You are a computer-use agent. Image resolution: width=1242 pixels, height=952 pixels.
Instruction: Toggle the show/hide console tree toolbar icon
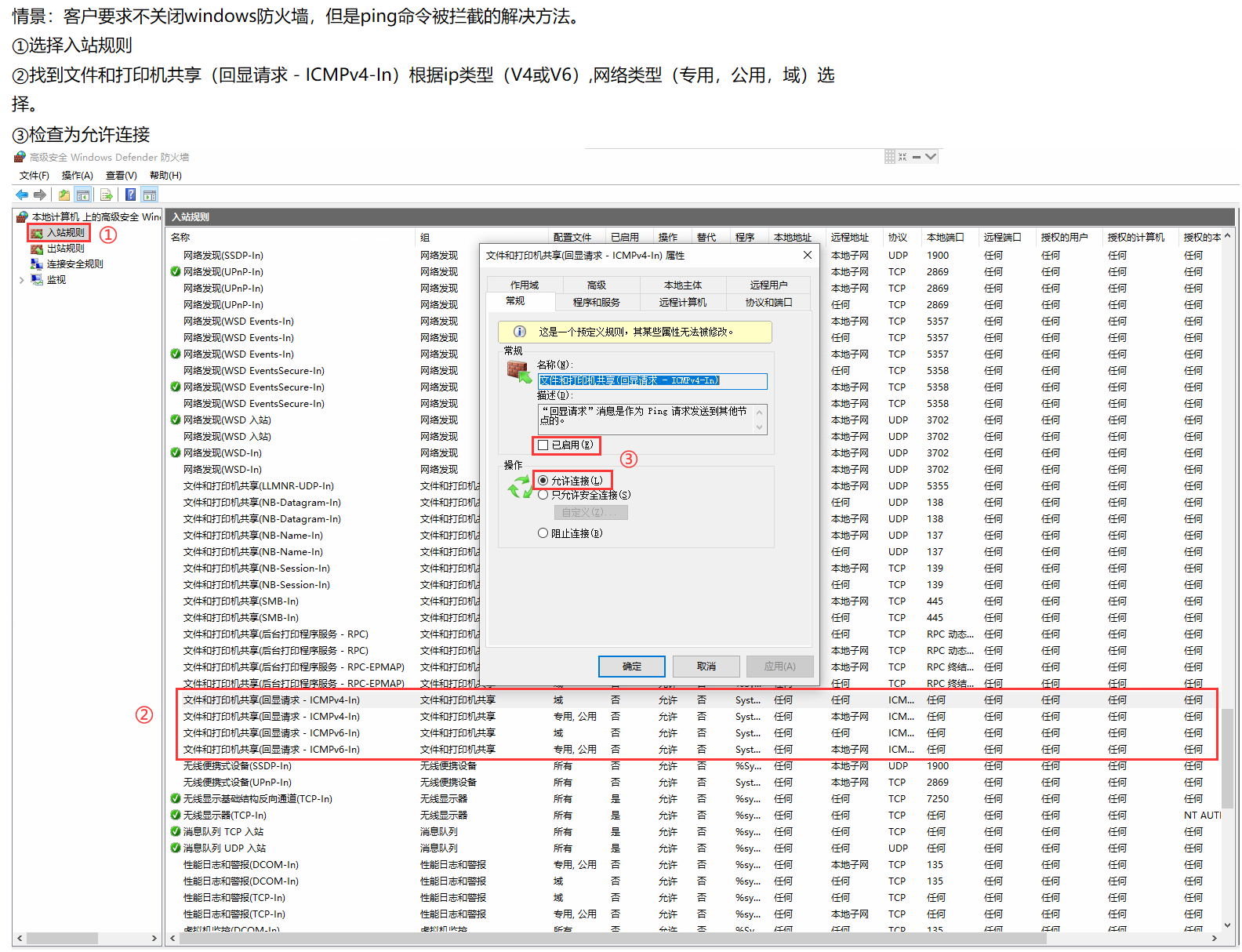[83, 194]
